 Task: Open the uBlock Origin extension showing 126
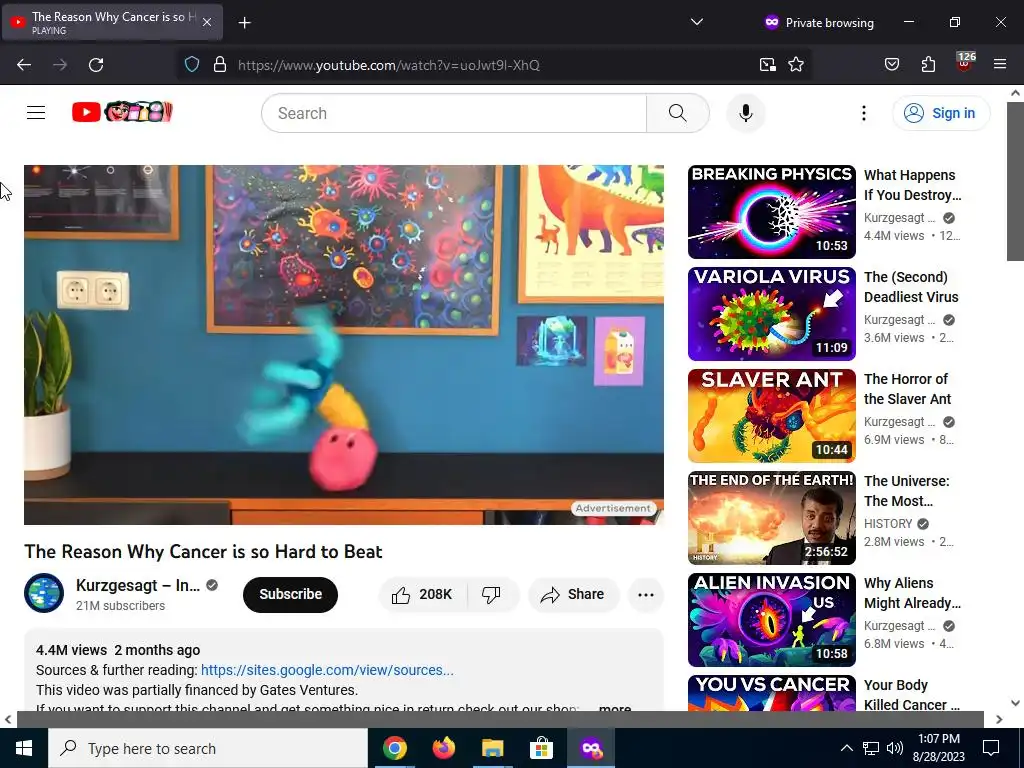click(964, 63)
